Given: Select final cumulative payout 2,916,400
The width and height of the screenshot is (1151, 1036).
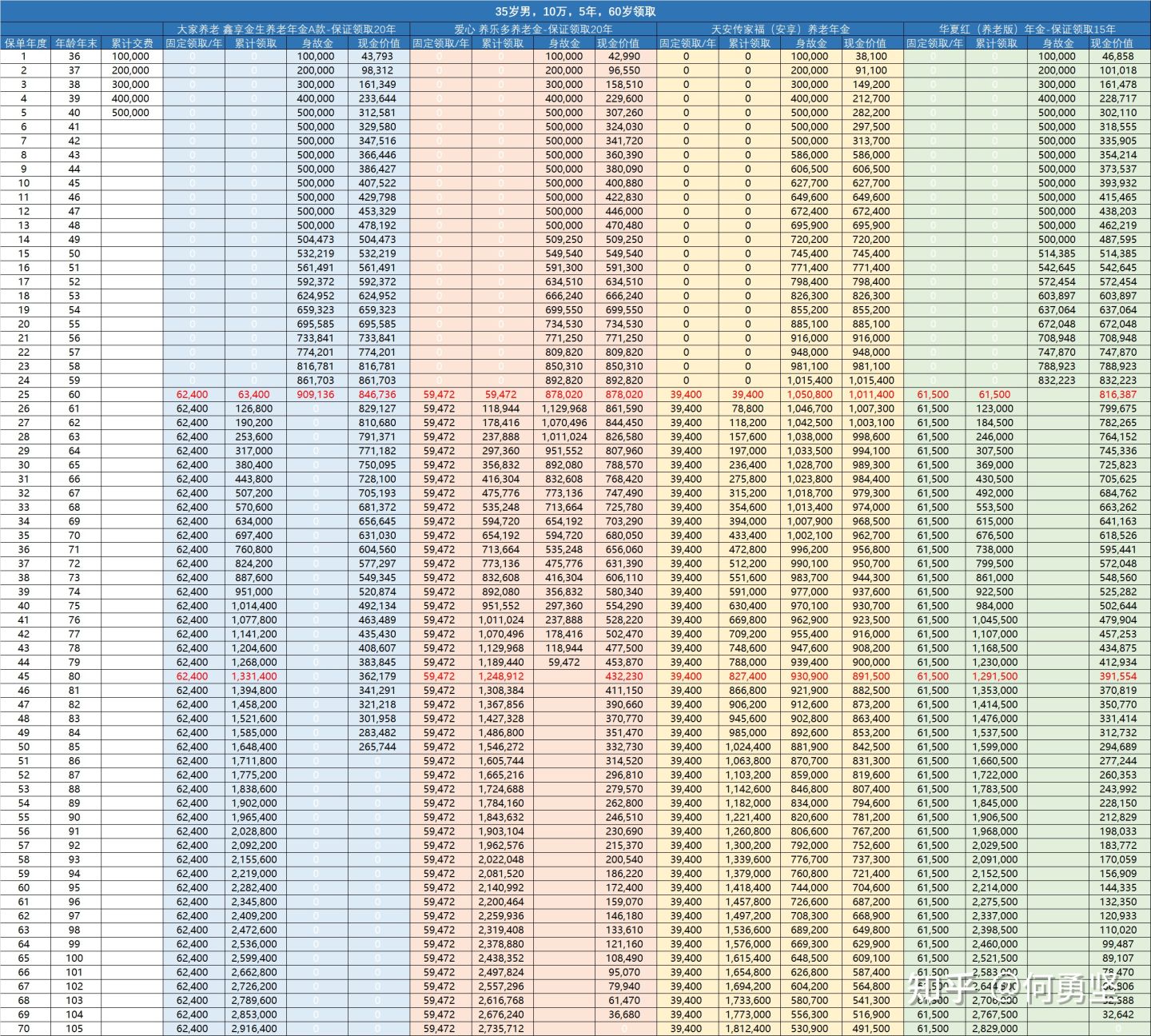Looking at the screenshot, I should tap(254, 1029).
